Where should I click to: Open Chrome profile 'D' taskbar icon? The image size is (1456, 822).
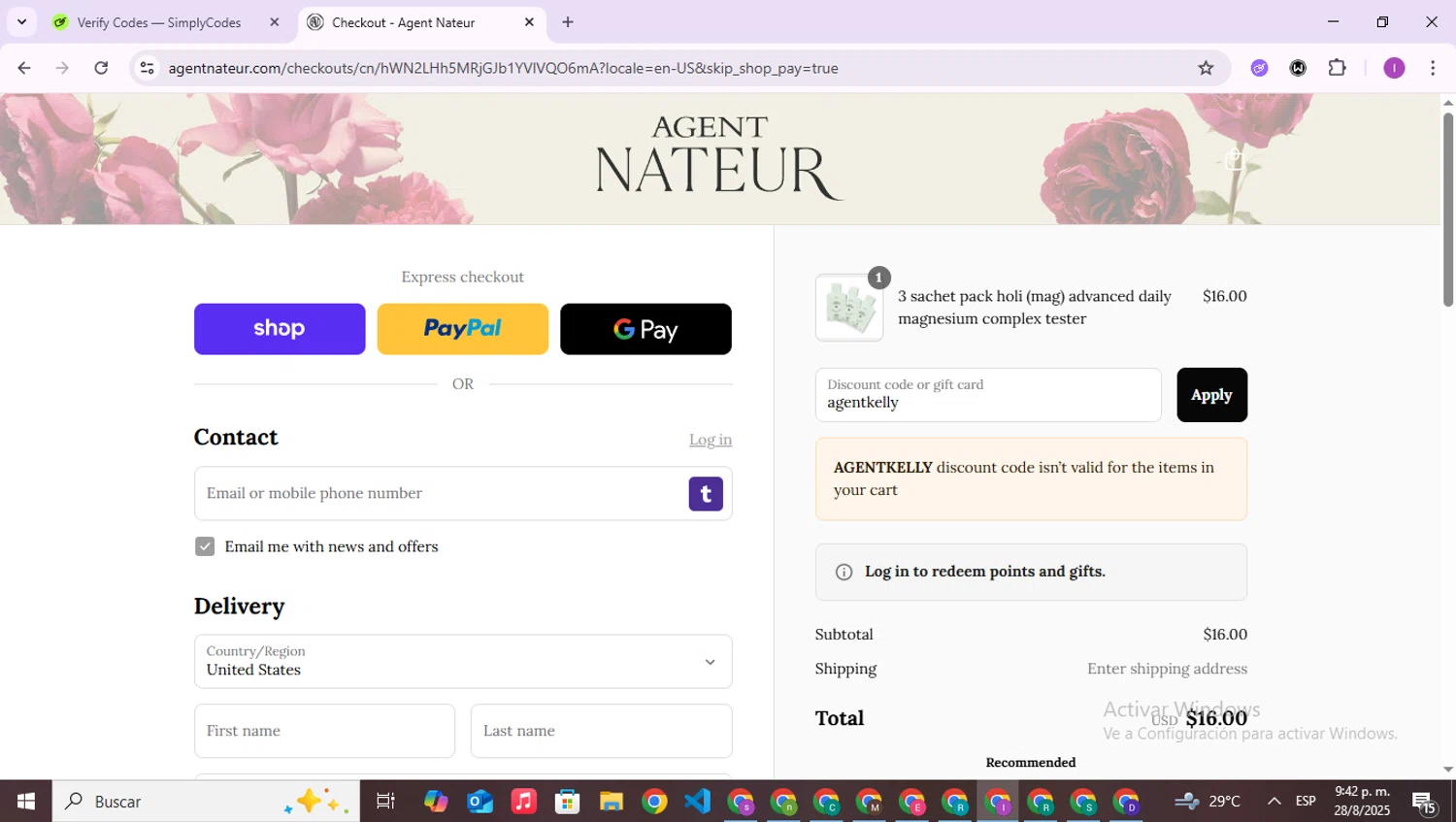tap(1126, 802)
